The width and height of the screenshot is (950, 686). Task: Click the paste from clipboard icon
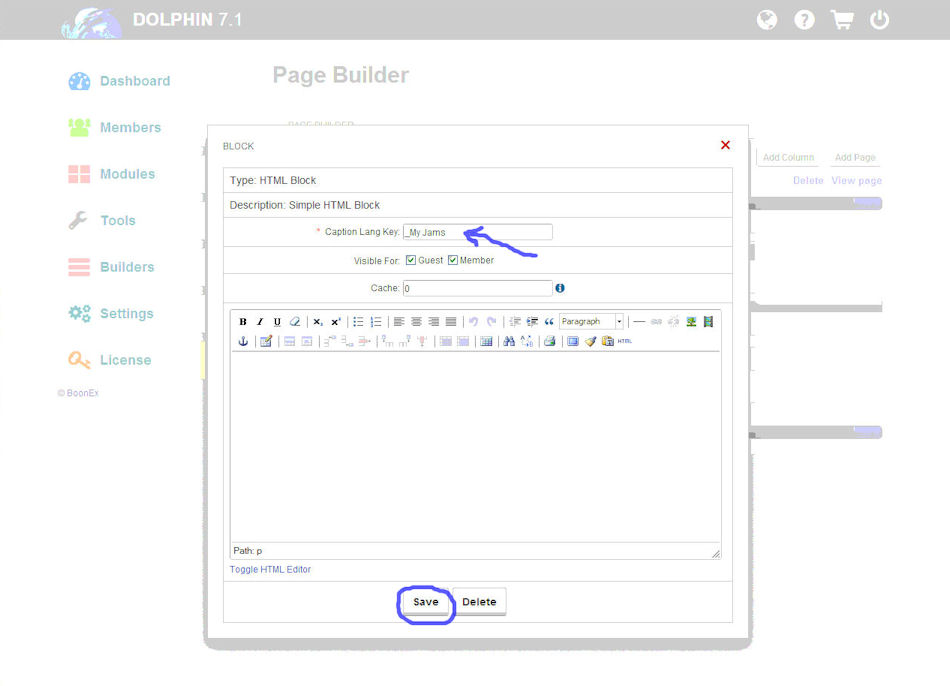coord(608,341)
